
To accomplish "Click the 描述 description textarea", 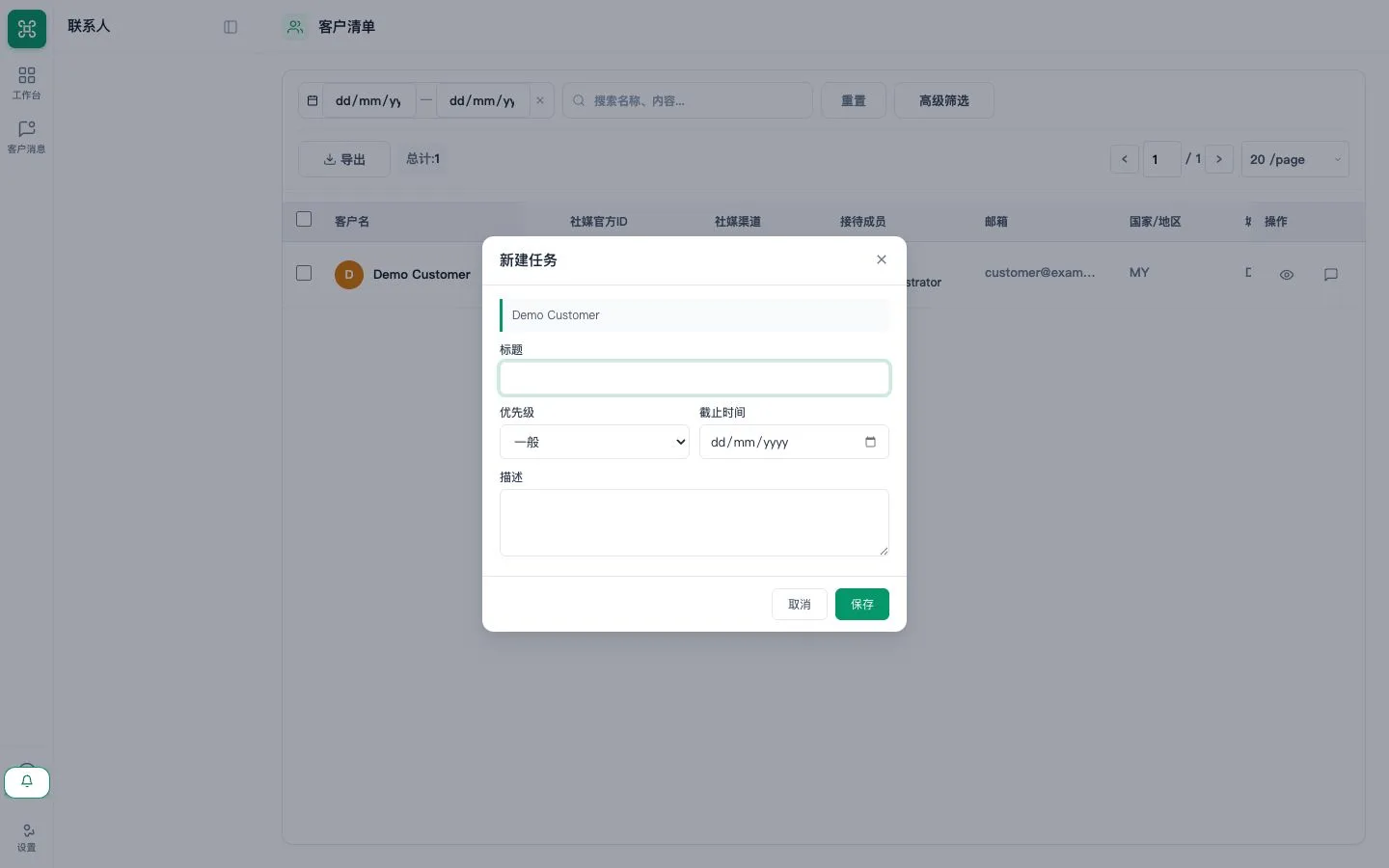I will click(x=694, y=523).
